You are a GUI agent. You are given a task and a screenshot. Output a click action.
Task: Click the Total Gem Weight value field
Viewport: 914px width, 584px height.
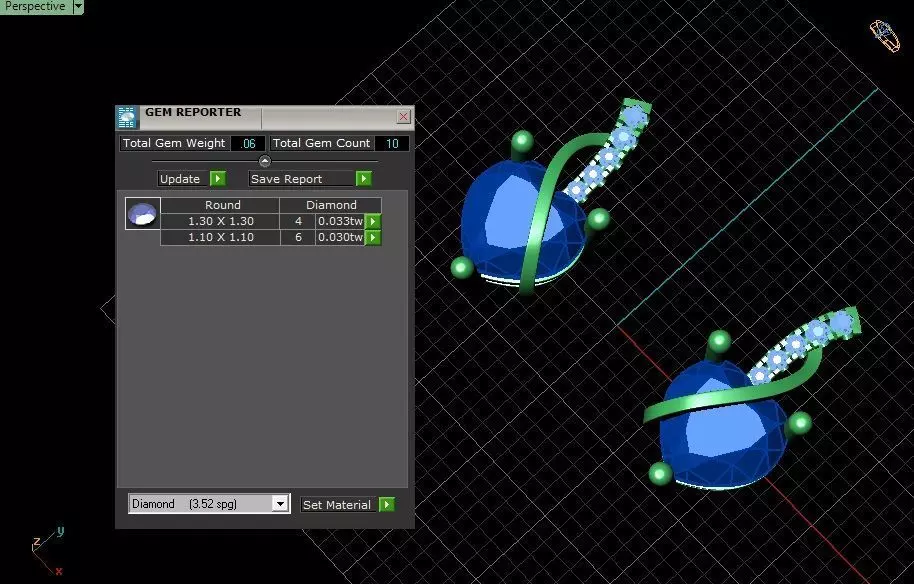click(x=248, y=143)
